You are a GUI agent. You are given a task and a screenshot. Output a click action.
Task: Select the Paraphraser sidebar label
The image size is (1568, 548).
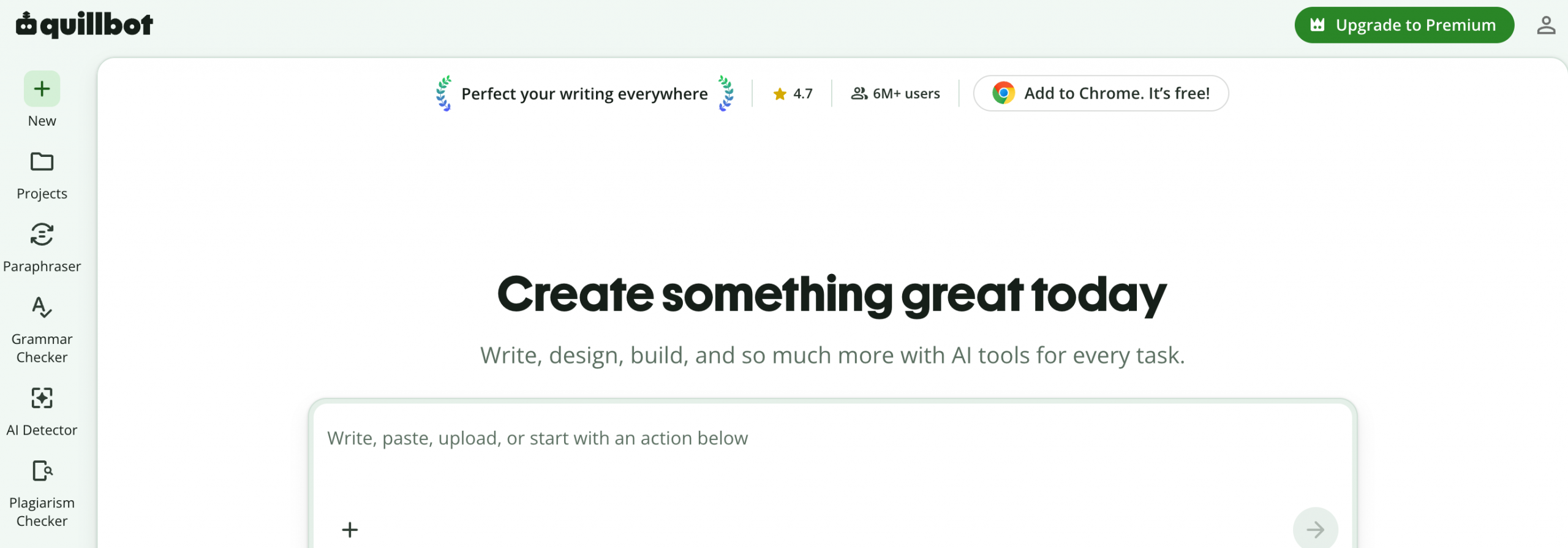coord(42,266)
